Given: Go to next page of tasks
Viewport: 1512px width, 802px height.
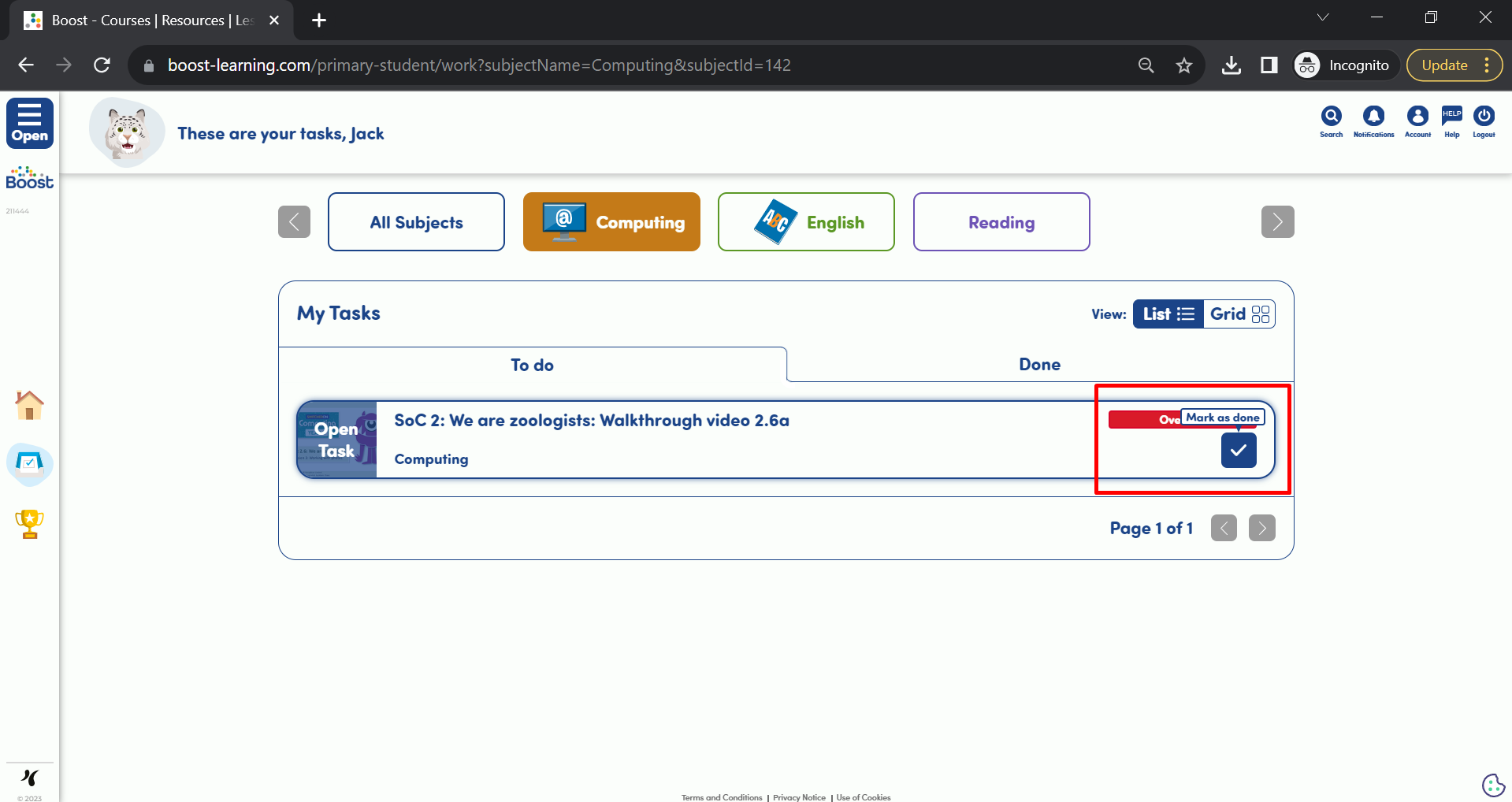Looking at the screenshot, I should (x=1261, y=528).
